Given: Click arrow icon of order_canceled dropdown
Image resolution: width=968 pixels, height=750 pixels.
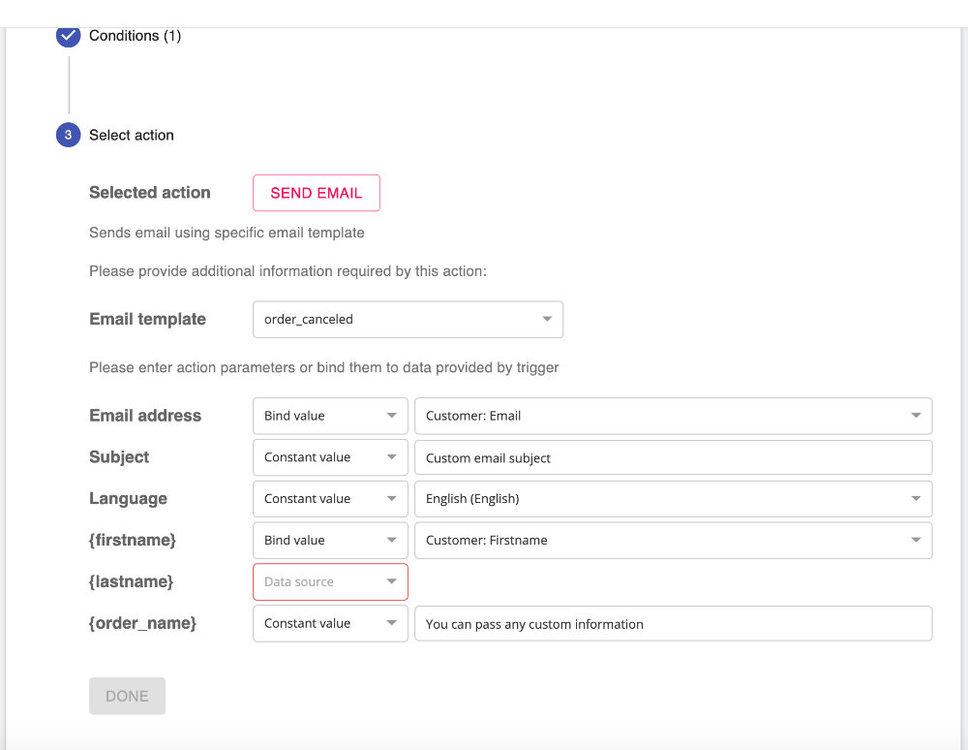Looking at the screenshot, I should tap(547, 320).
